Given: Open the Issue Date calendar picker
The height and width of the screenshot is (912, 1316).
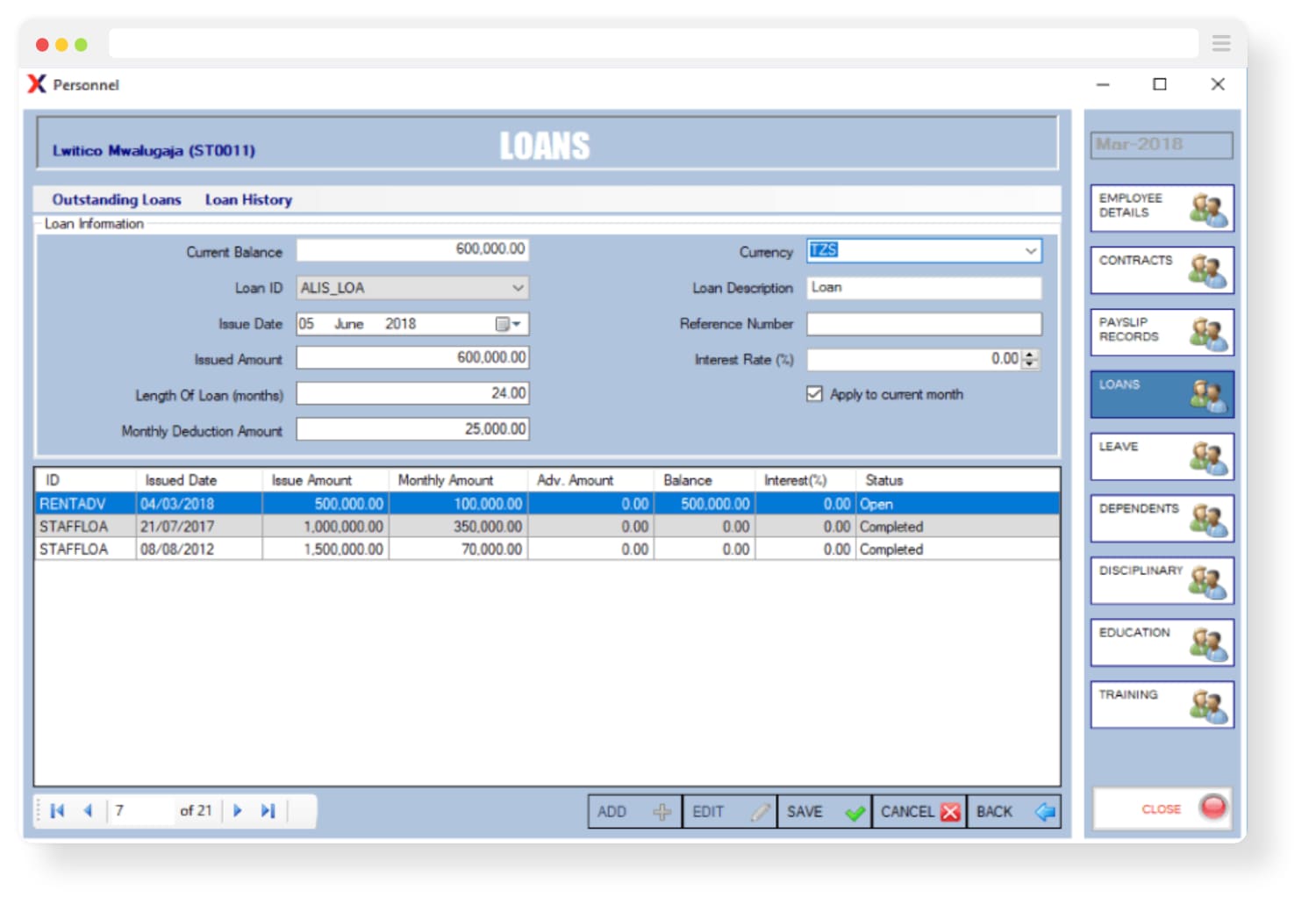Looking at the screenshot, I should pyautogui.click(x=508, y=324).
